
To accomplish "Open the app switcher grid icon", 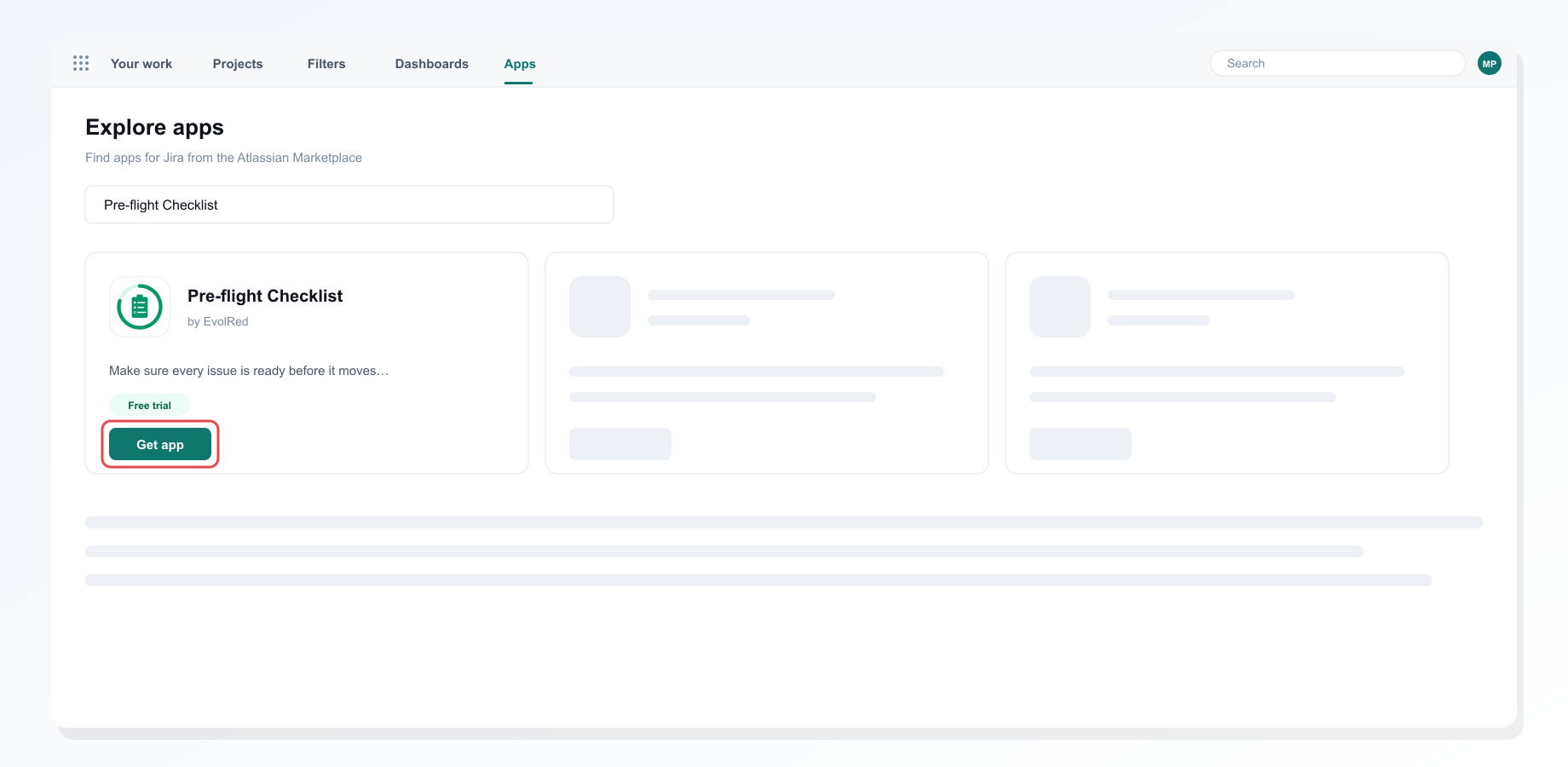I will coord(81,63).
